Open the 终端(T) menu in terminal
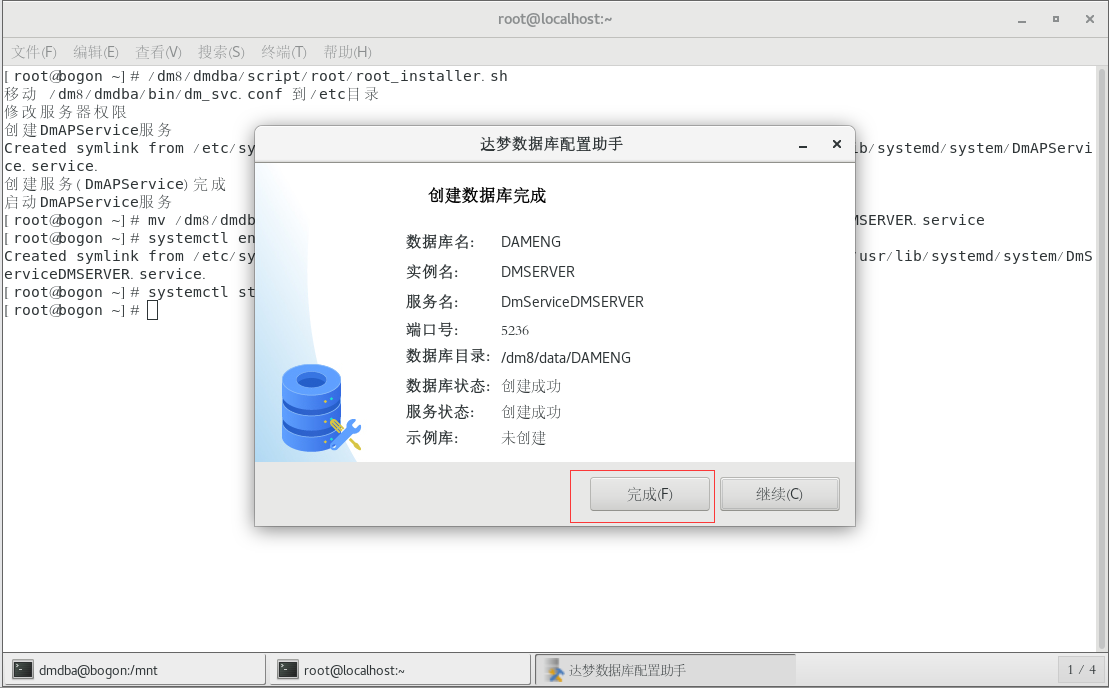This screenshot has width=1109, height=688. coord(284,52)
